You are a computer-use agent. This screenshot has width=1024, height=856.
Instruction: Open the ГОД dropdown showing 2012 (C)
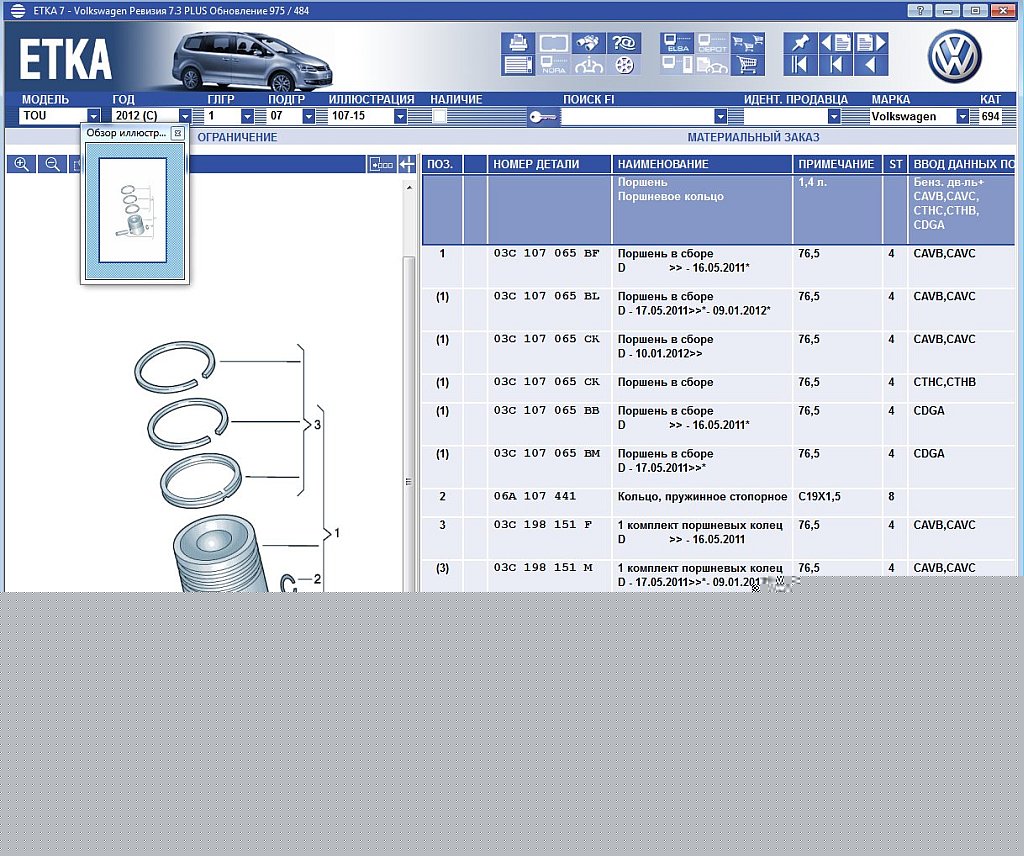[184, 116]
